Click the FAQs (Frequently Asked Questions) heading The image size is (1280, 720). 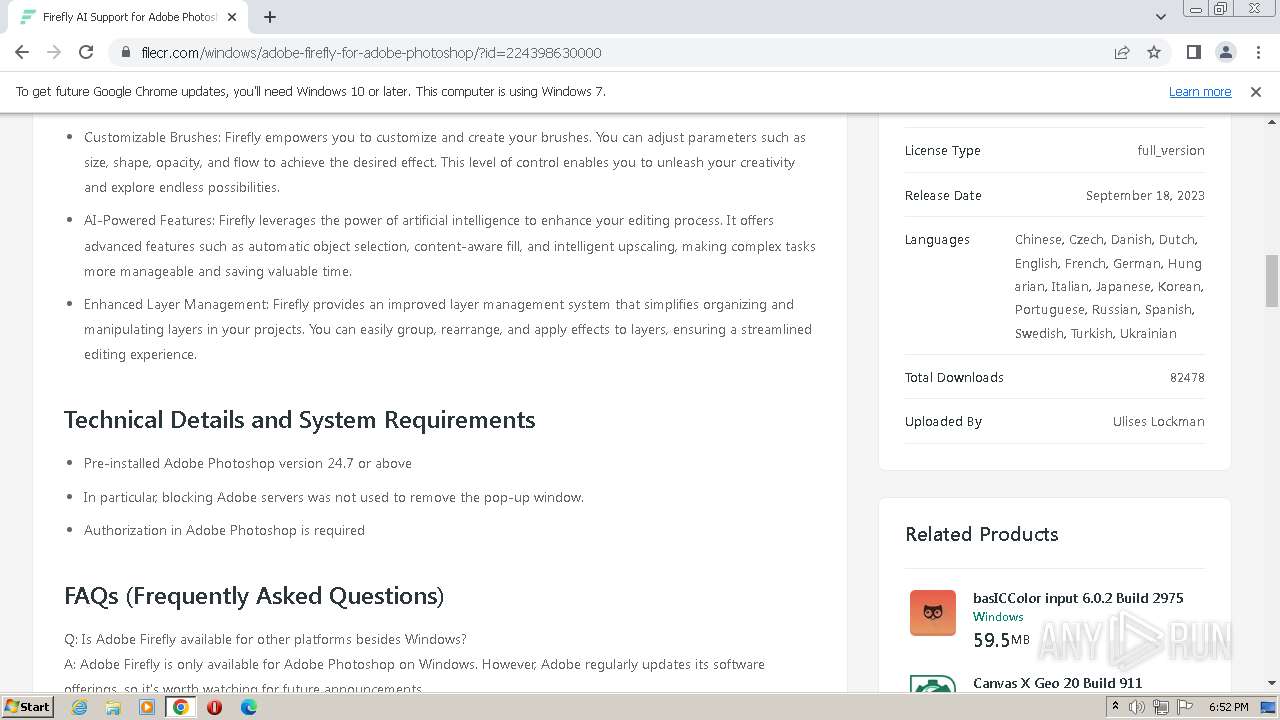[254, 596]
